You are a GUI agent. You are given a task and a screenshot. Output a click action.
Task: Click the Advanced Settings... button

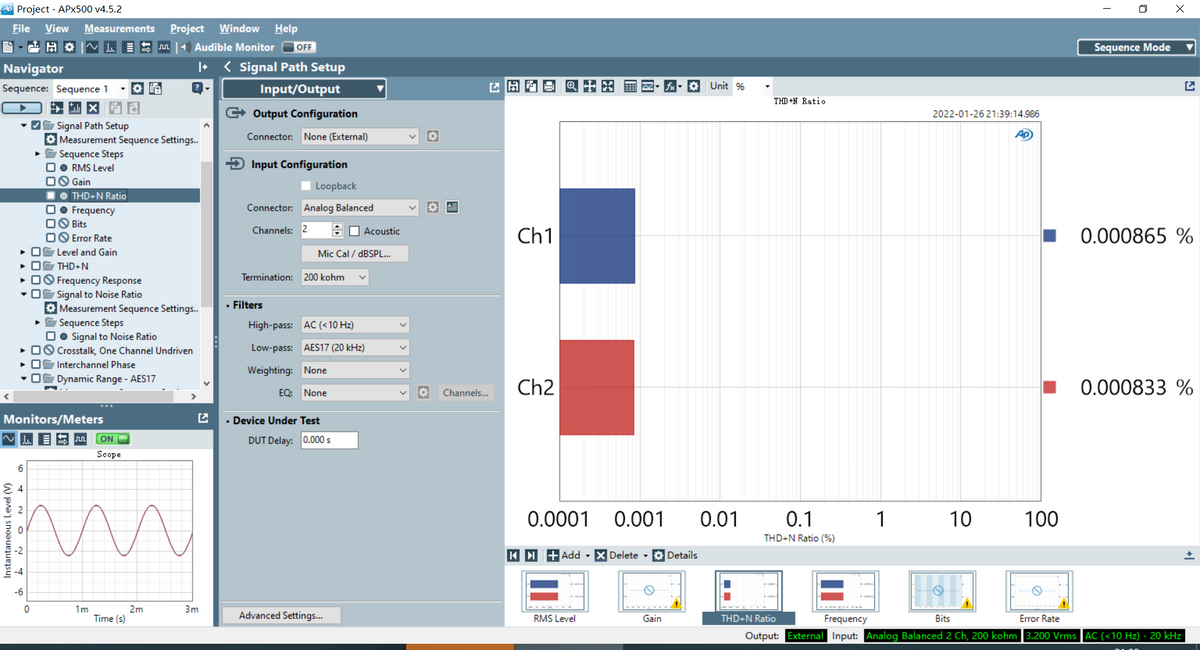281,615
